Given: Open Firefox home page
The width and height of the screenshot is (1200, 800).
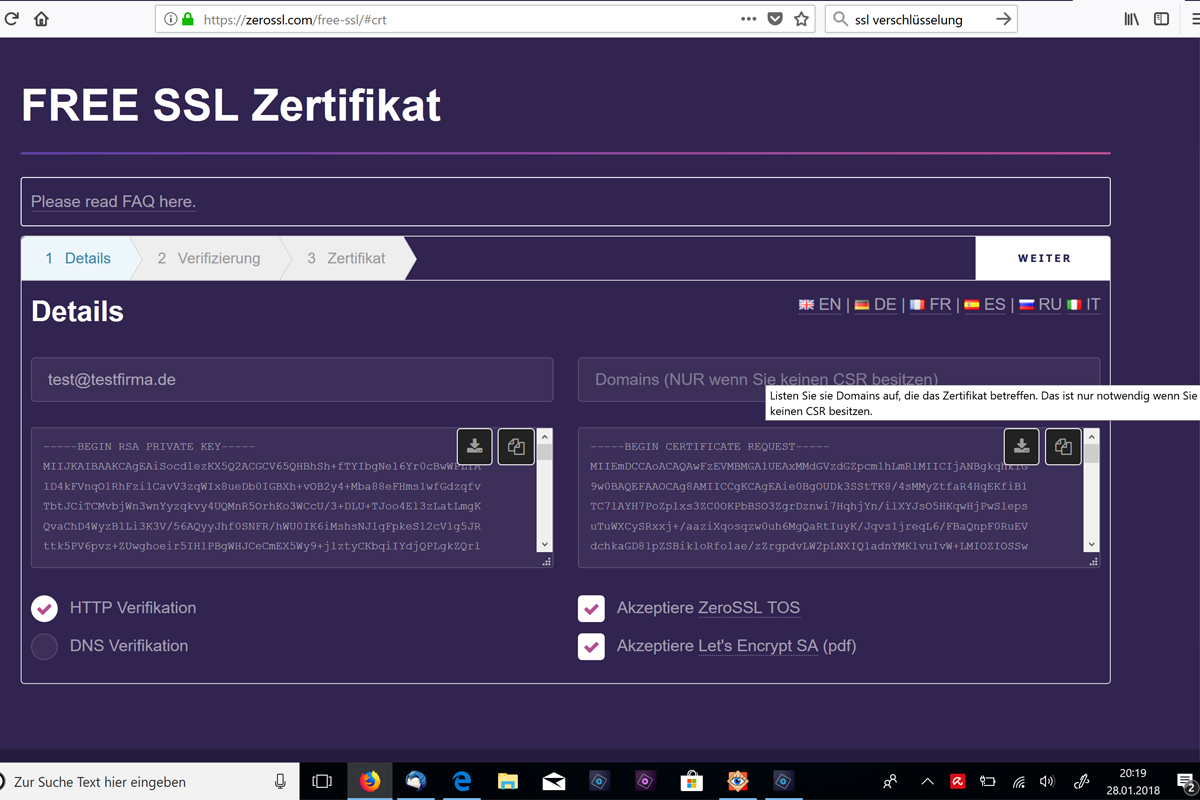Looking at the screenshot, I should 41,19.
